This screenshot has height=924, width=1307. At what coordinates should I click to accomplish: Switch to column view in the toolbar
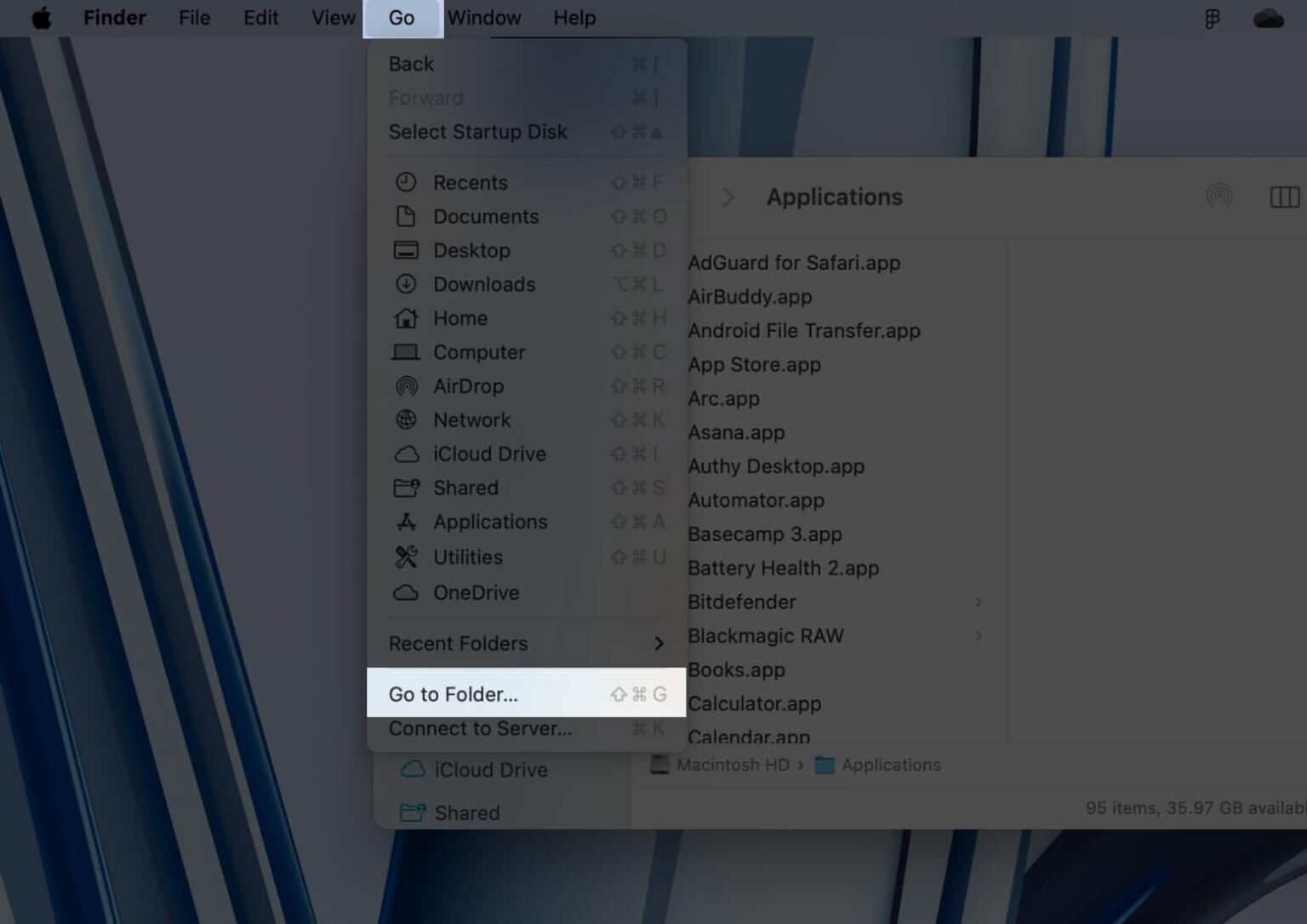pos(1285,196)
